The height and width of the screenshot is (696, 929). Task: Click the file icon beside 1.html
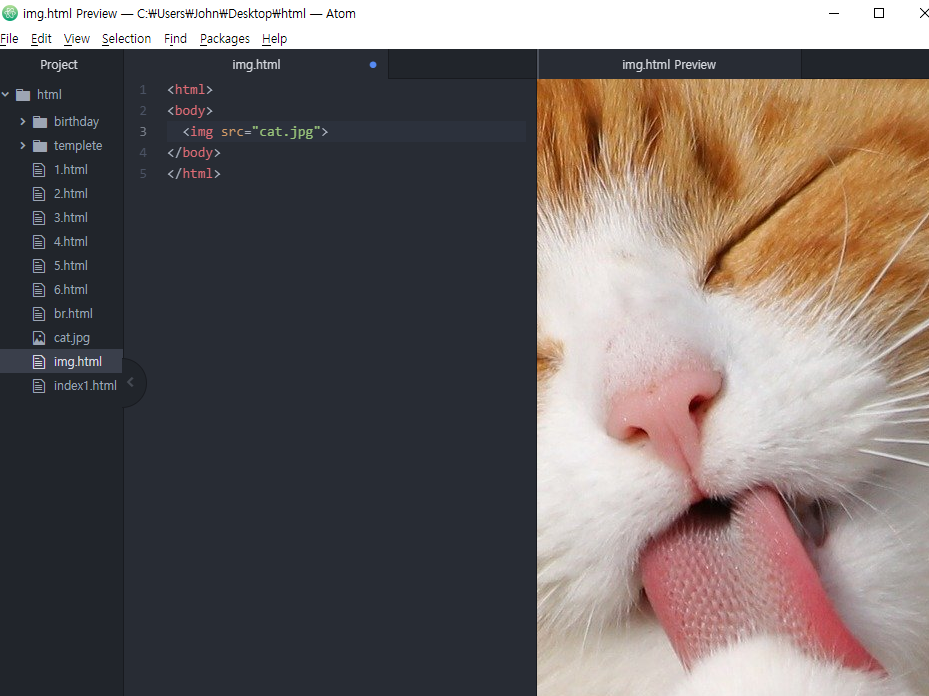(x=39, y=170)
